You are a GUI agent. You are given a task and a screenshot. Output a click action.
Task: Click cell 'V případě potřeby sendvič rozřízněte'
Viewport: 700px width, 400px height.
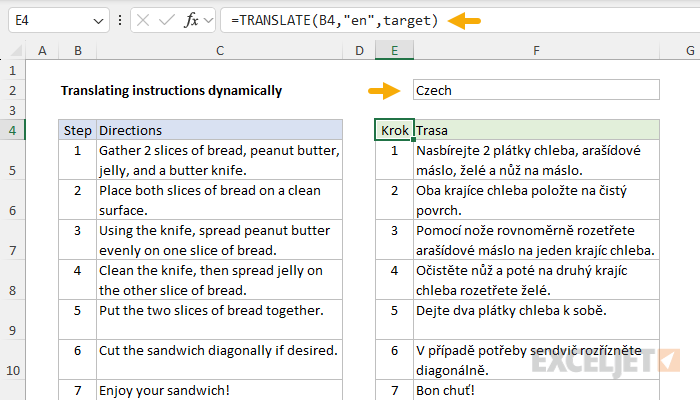coord(536,360)
